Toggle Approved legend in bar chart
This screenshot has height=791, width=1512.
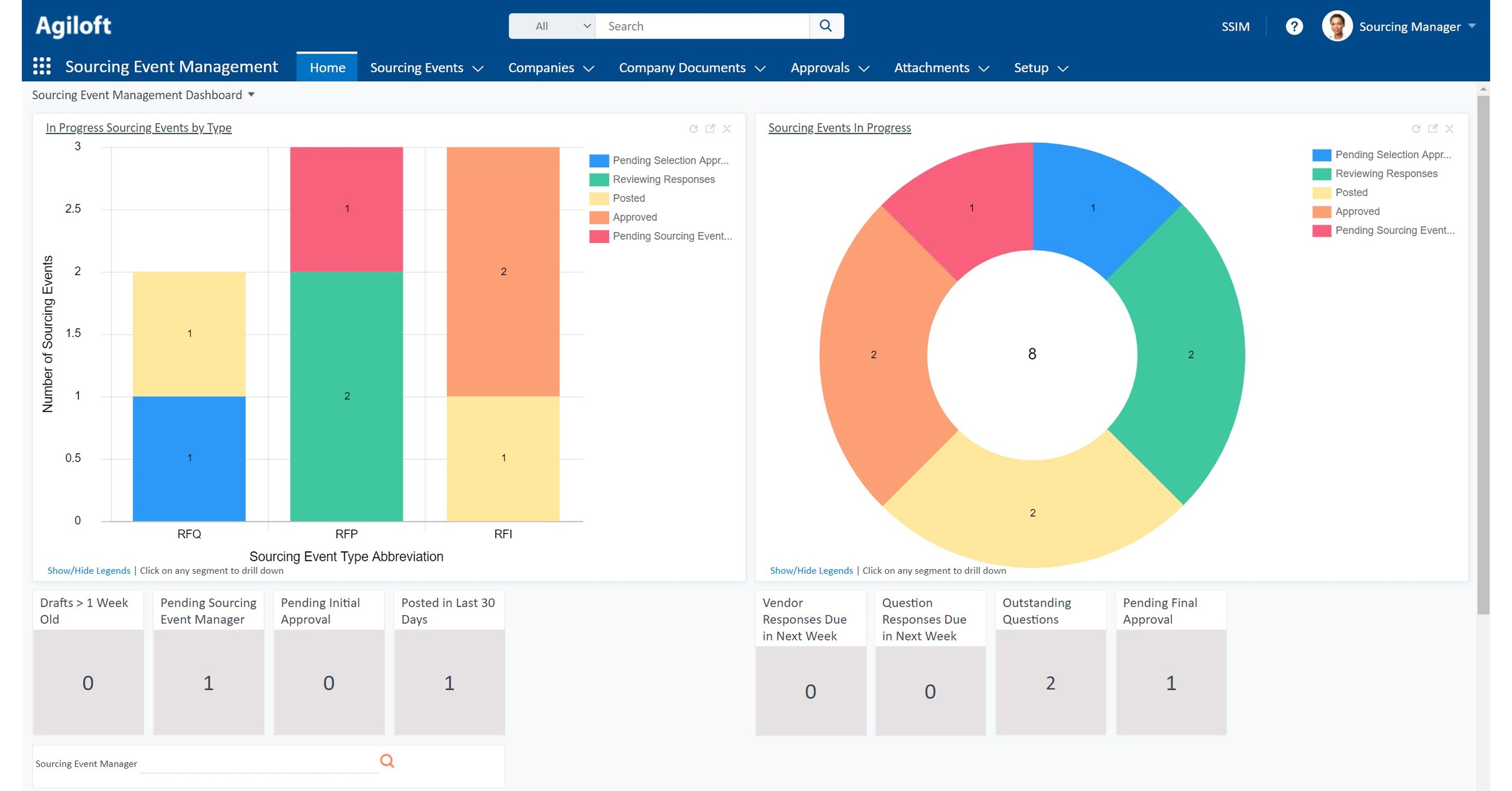coord(623,217)
